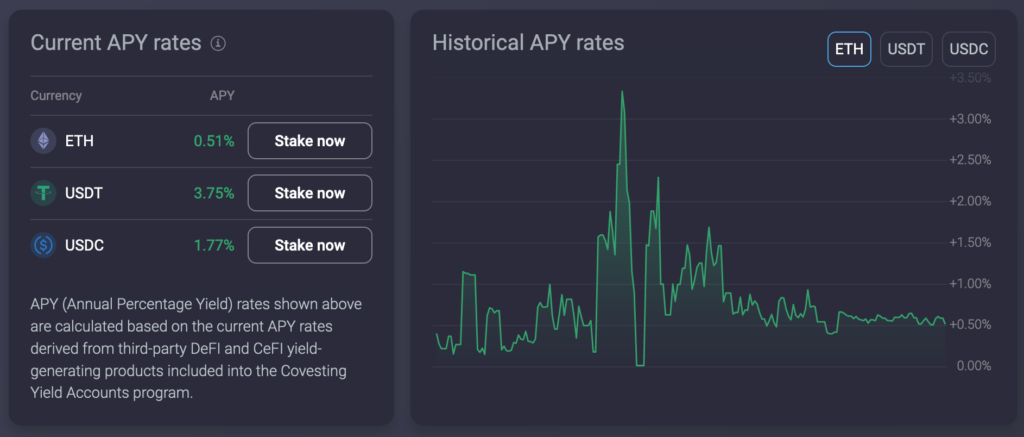Screen dimensions: 1024x437
Task: Click the Ethereum coin icon
Action: tap(43, 141)
